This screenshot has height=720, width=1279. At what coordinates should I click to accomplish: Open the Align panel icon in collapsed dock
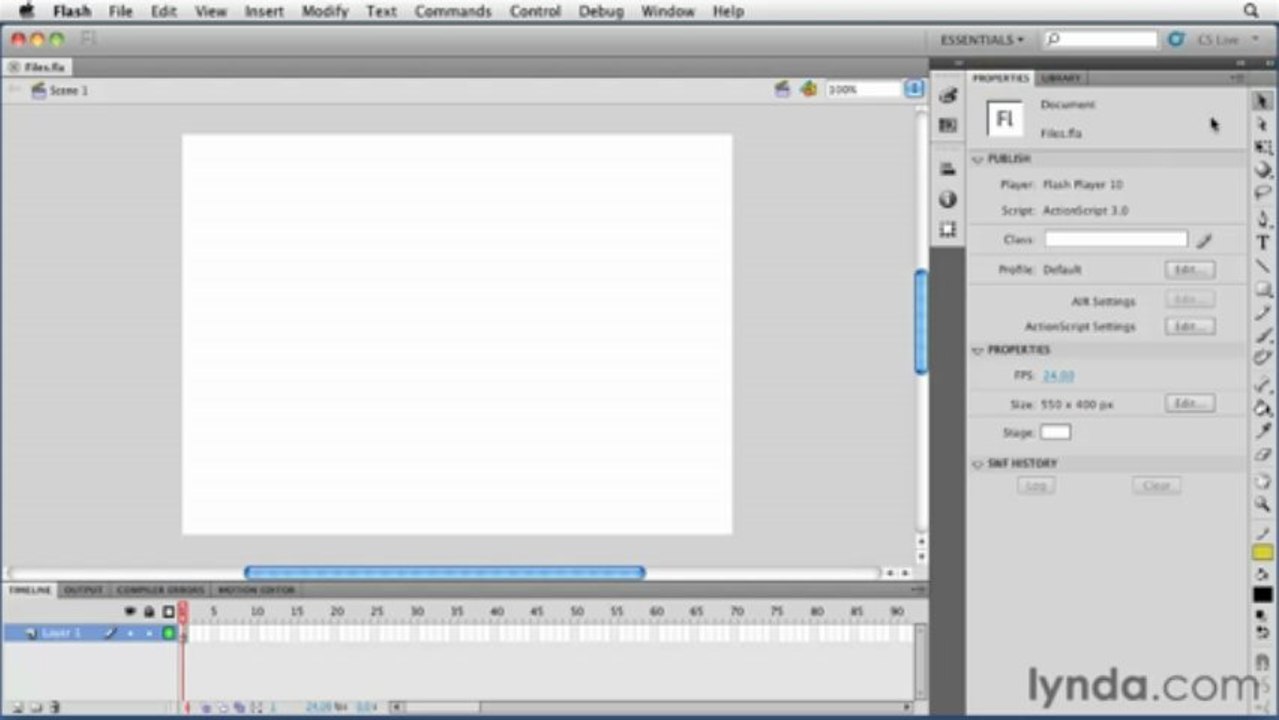pos(948,169)
